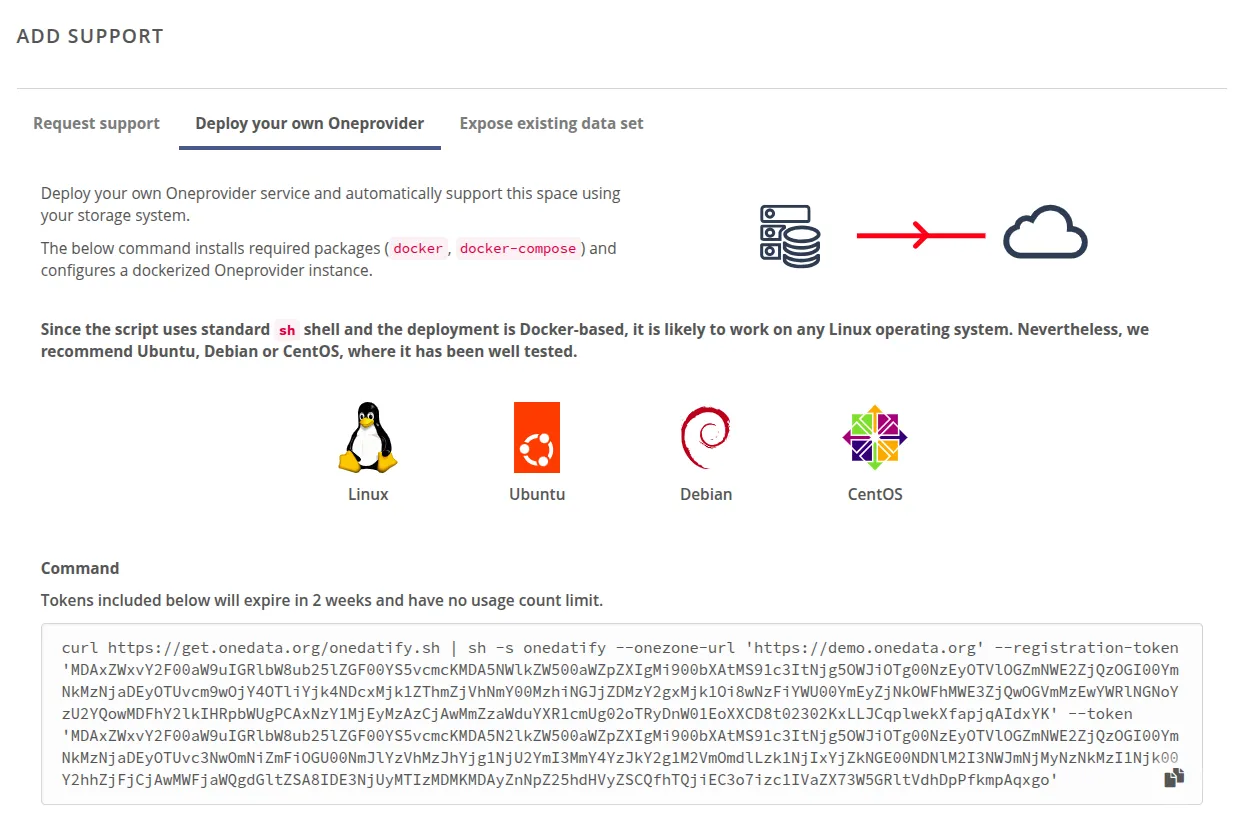Click the Oneprovider deployment description text

pyautogui.click(x=330, y=203)
